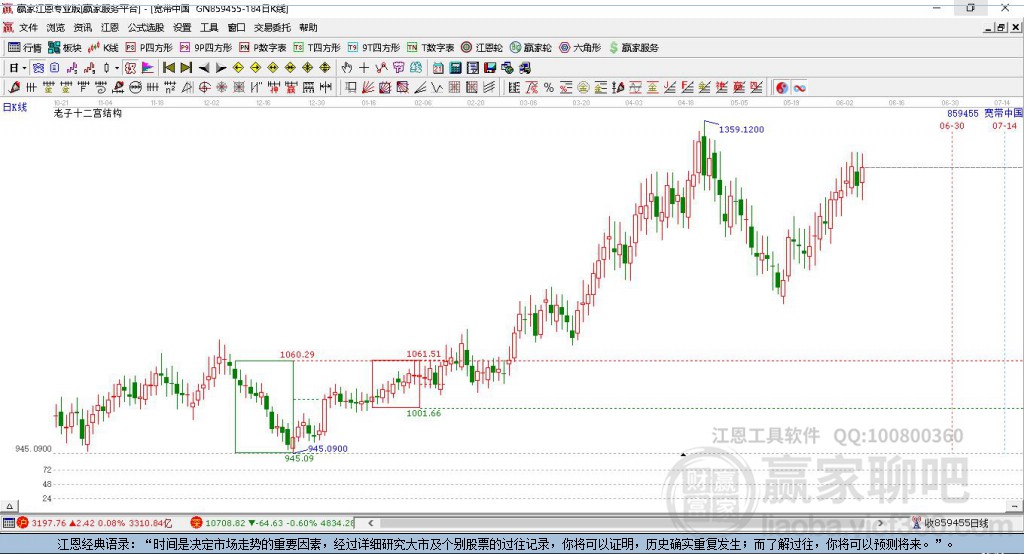Click the colorful flag icon
Image resolution: width=1024 pixels, height=554 pixels.
148,68
